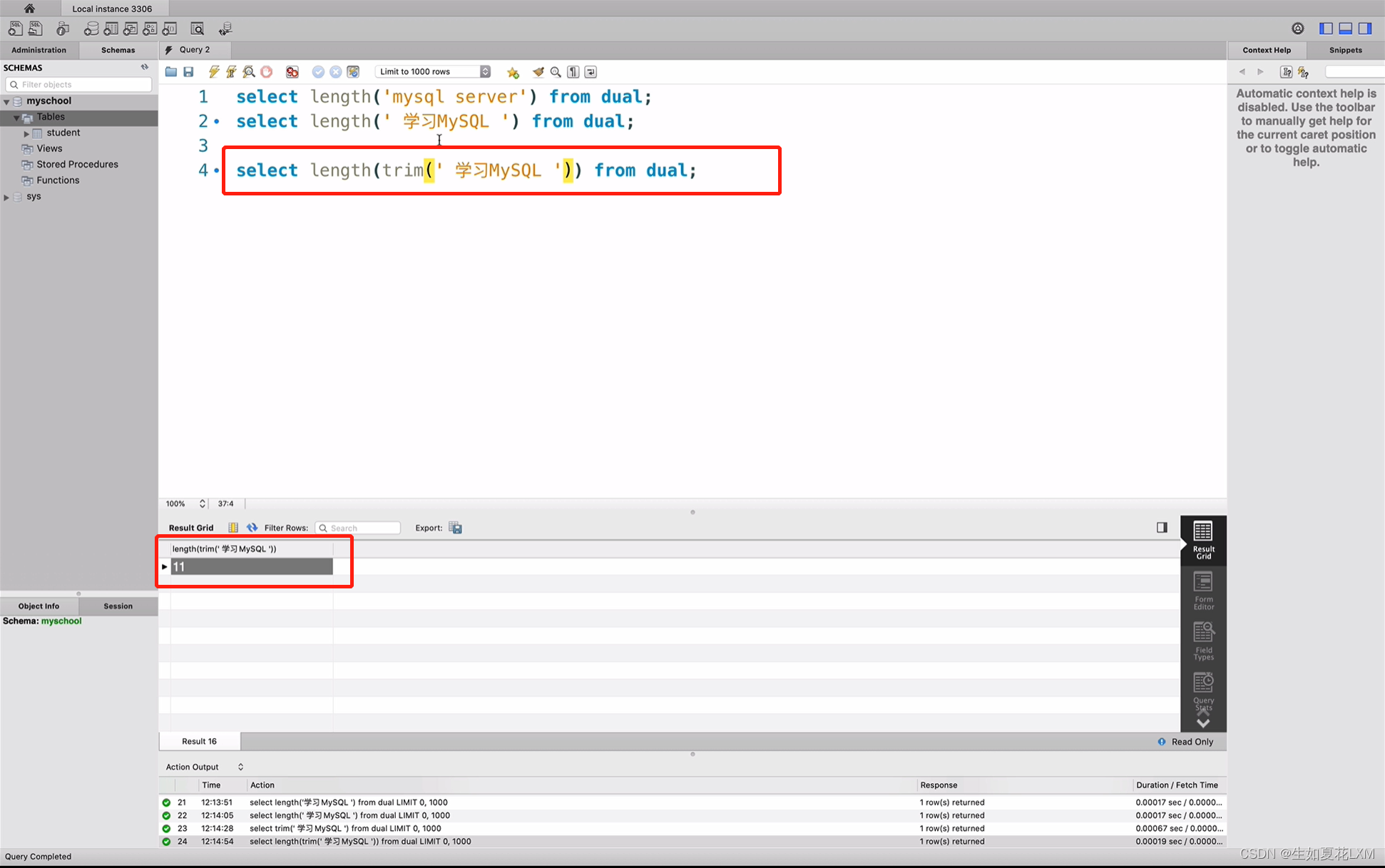Viewport: 1385px width, 868px height.
Task: Open script file folder icon in editor
Action: [171, 72]
